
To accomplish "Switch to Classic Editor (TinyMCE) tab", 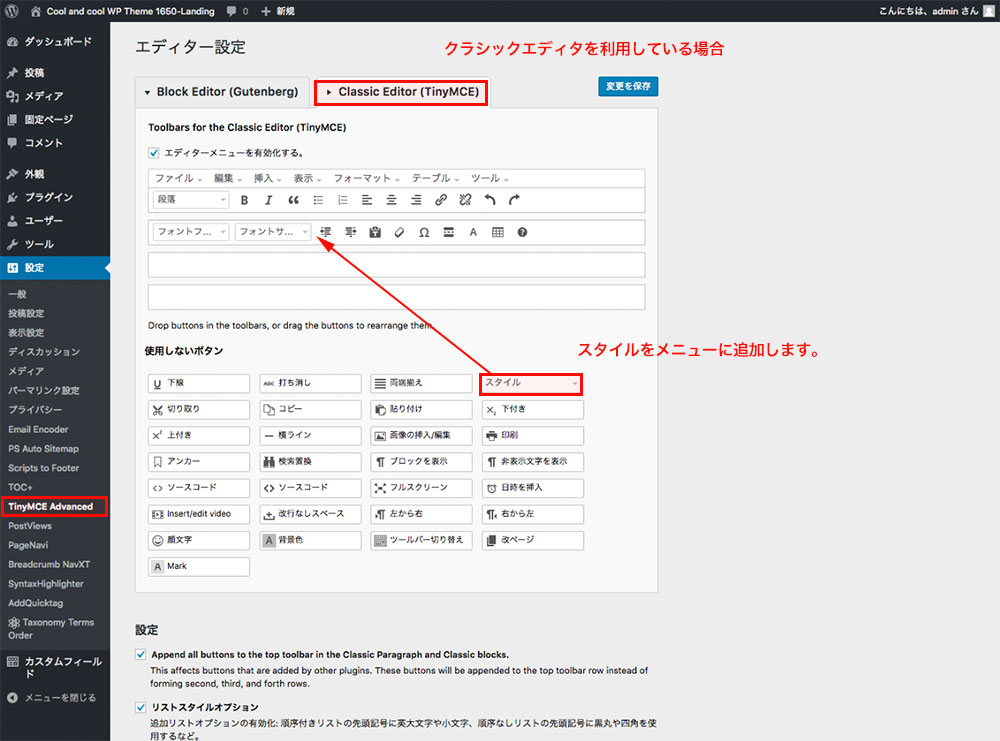I will pos(401,92).
